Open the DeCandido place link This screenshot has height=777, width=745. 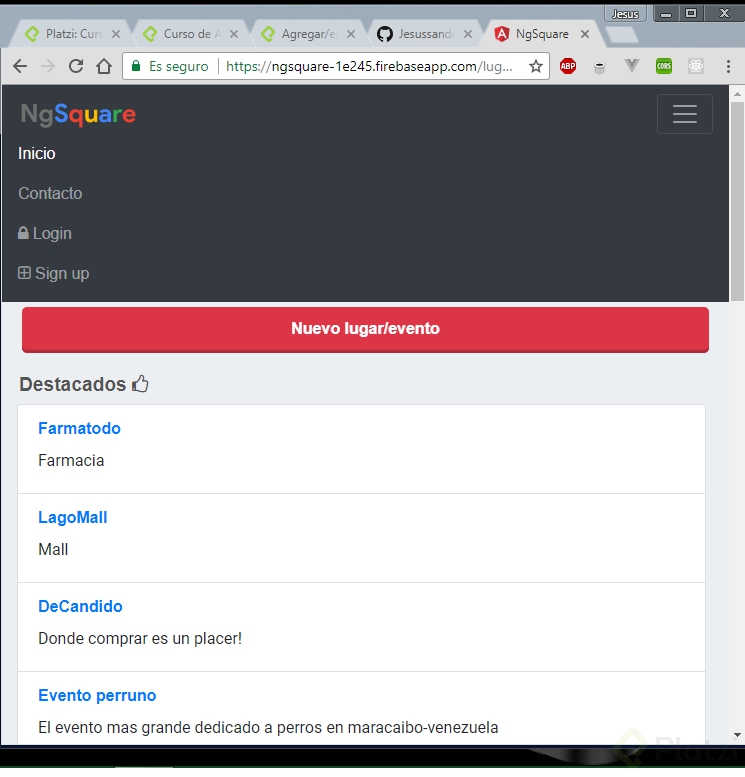(x=80, y=606)
